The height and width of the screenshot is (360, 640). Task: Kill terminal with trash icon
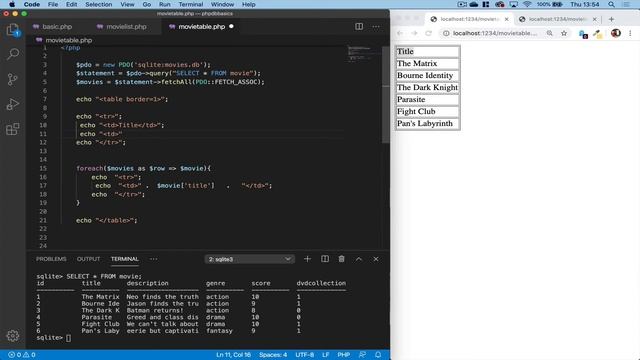[x=342, y=259]
